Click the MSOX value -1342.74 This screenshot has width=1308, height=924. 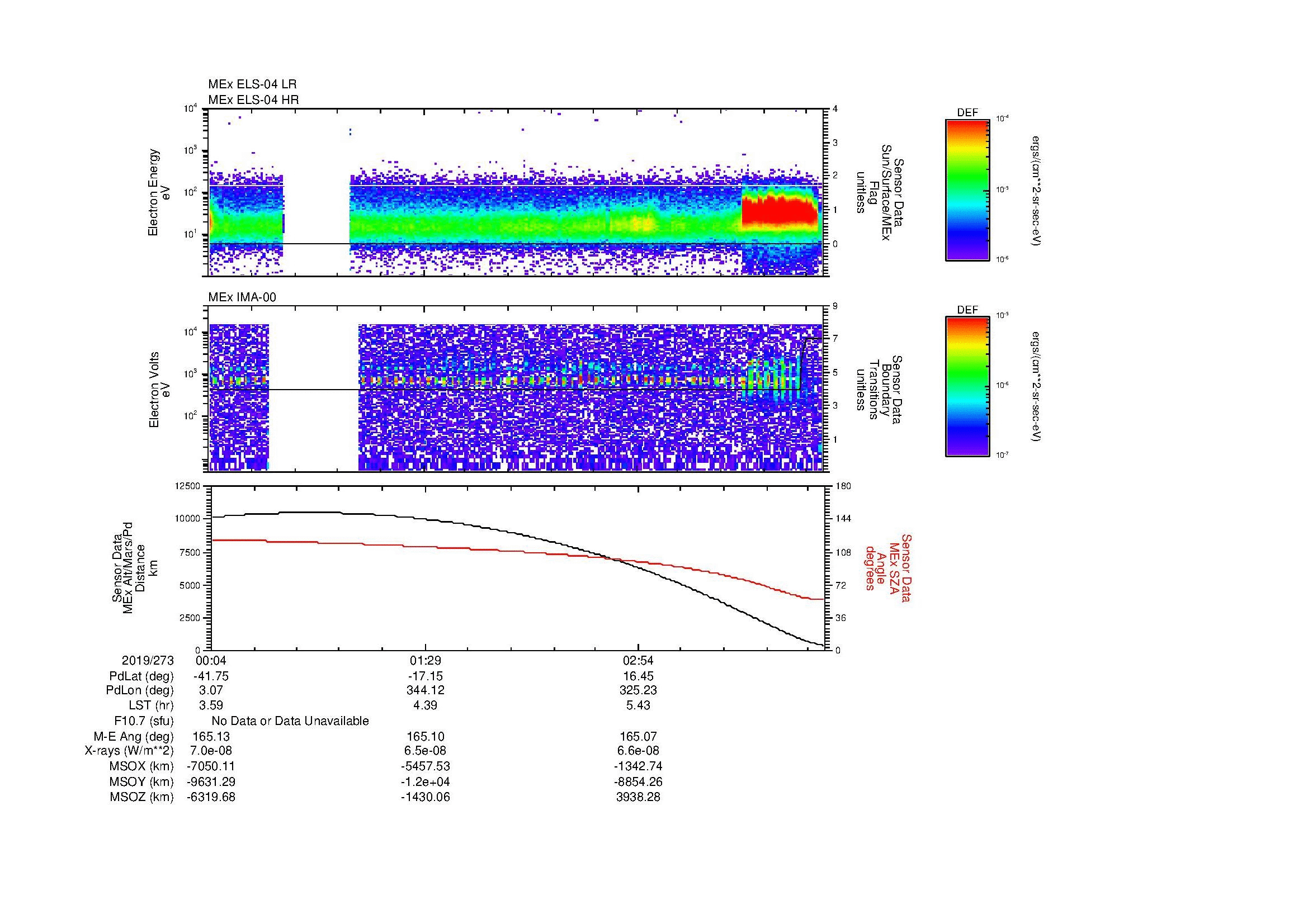638,766
